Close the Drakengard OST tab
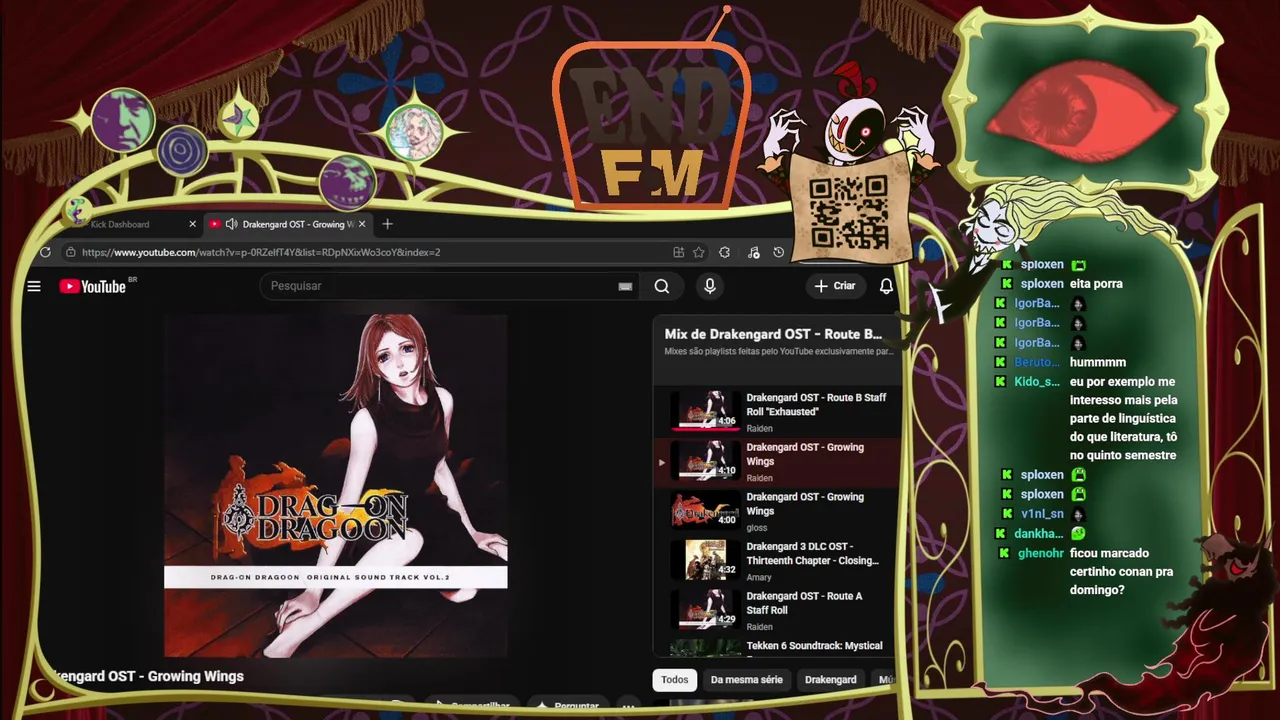Image resolution: width=1280 pixels, height=720 pixels. click(362, 224)
